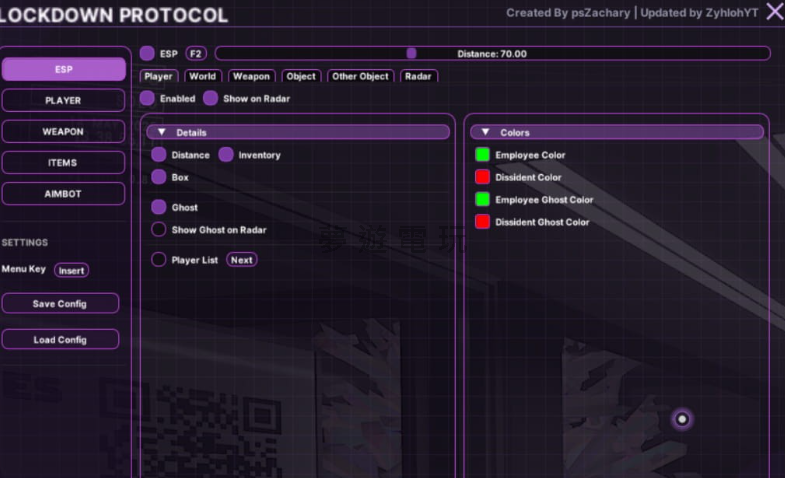
Task: Click the Next button beside Player List
Action: pyautogui.click(x=241, y=260)
